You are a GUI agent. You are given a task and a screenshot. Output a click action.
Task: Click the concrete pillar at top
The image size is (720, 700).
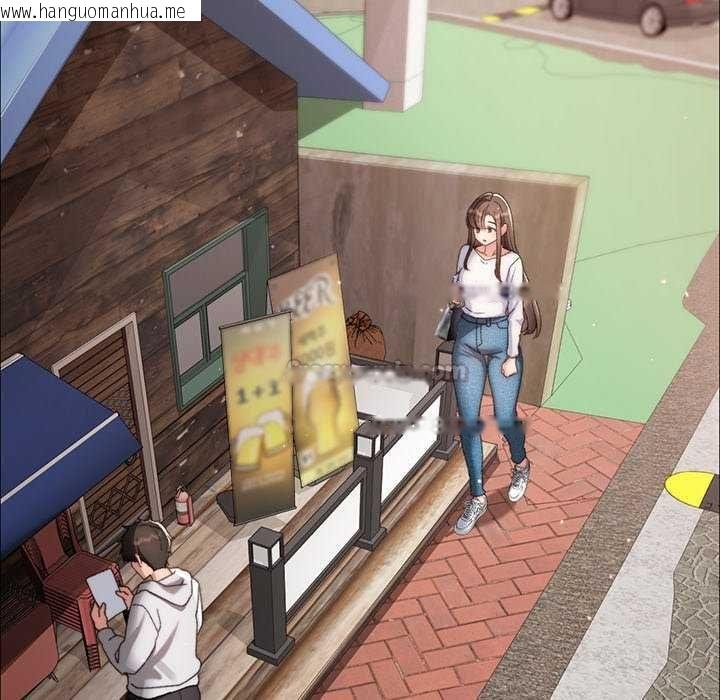[x=395, y=54]
